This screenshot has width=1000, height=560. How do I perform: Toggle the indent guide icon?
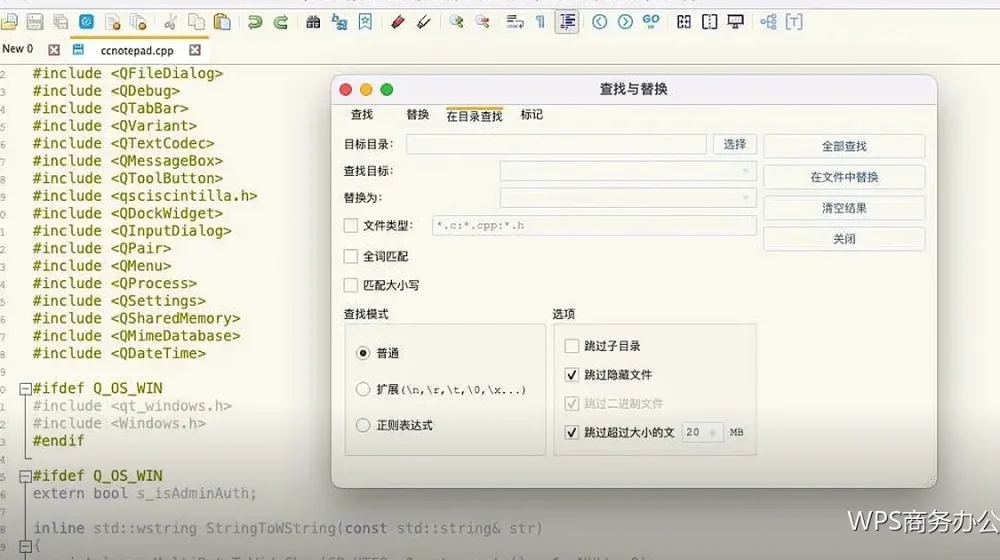567,22
